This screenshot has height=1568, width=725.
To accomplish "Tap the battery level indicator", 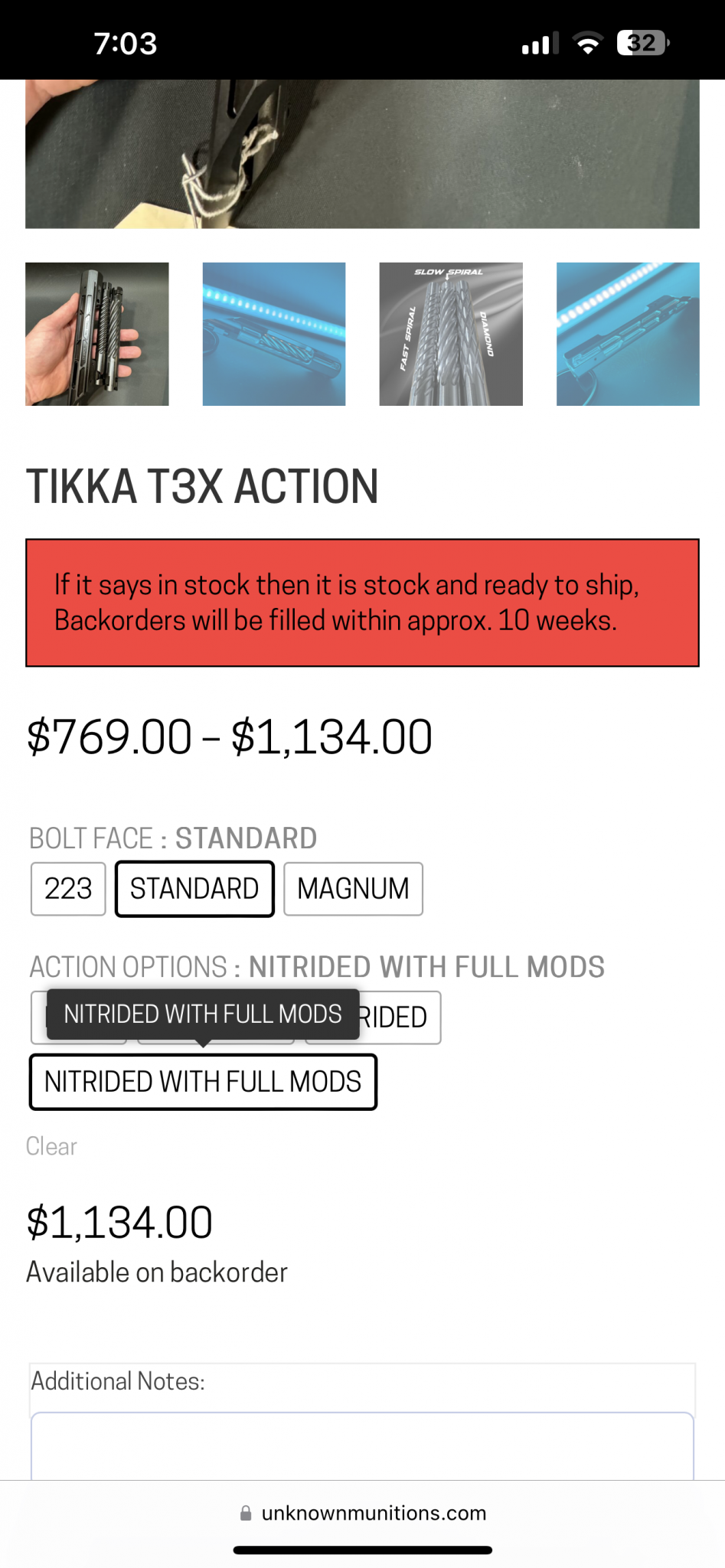I will point(642,43).
